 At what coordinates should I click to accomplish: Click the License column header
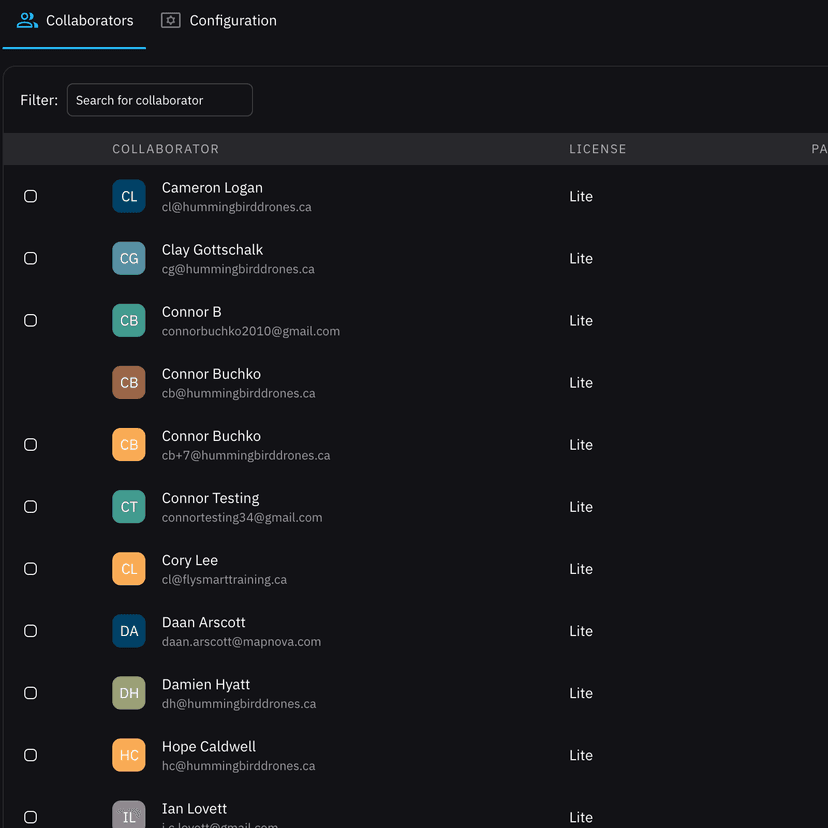tap(597, 149)
